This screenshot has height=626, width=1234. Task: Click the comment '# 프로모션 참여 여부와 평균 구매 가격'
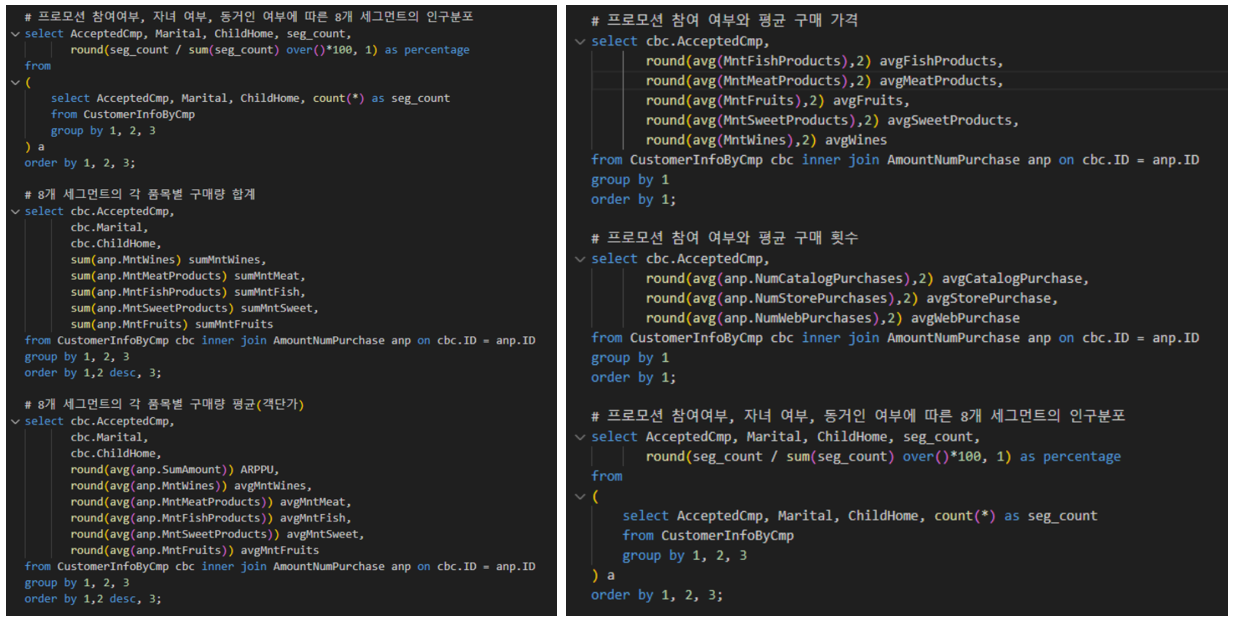725,21
